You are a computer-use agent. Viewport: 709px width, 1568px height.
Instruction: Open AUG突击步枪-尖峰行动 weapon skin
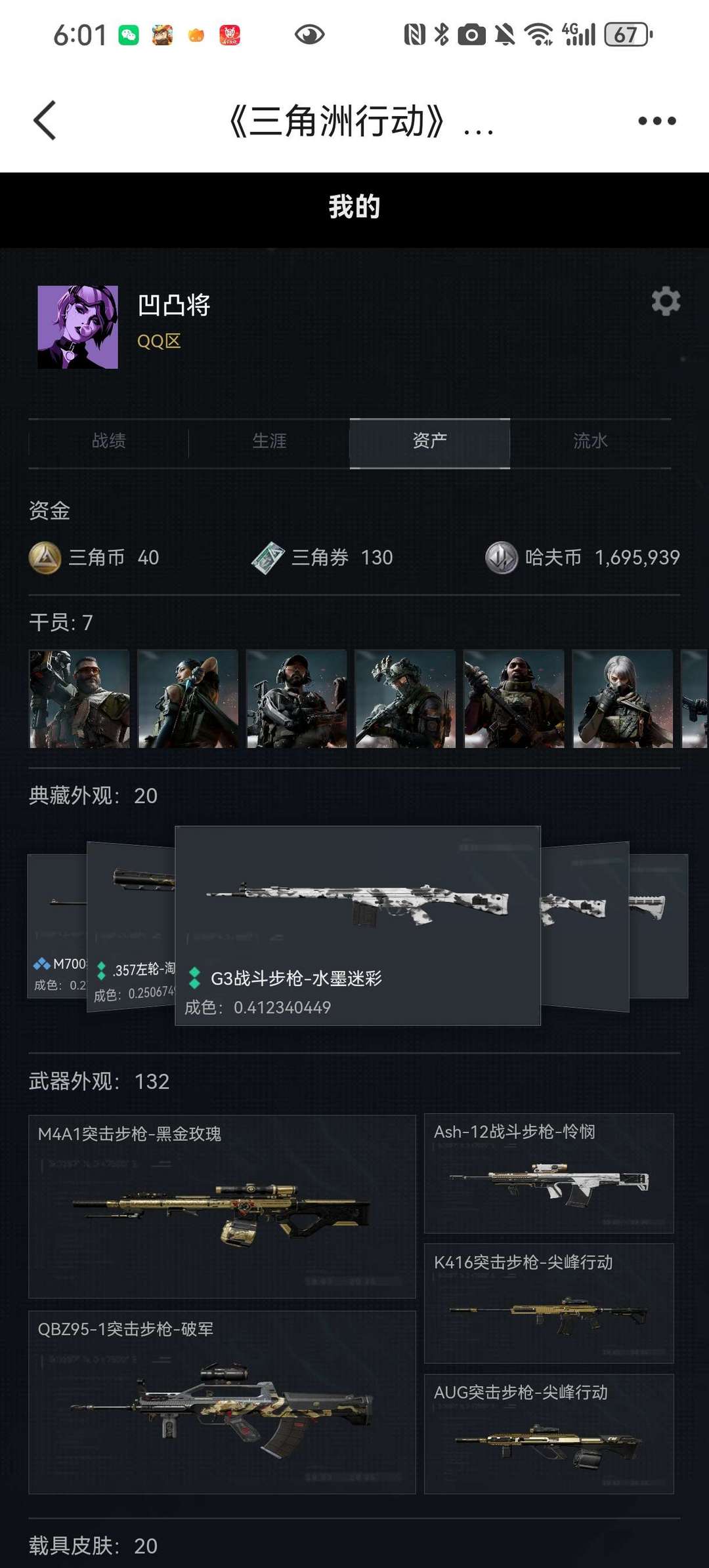[549, 1434]
